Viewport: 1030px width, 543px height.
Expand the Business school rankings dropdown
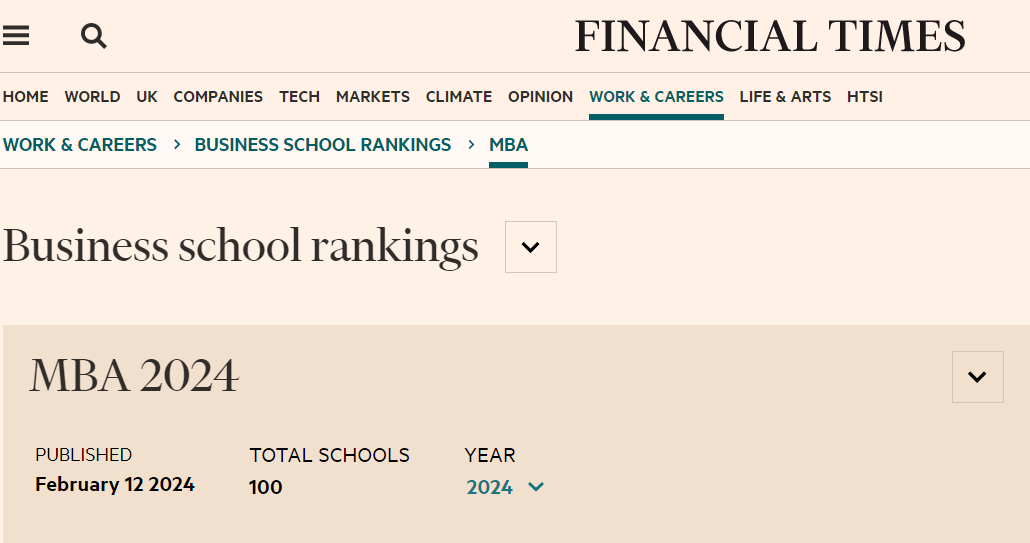530,247
